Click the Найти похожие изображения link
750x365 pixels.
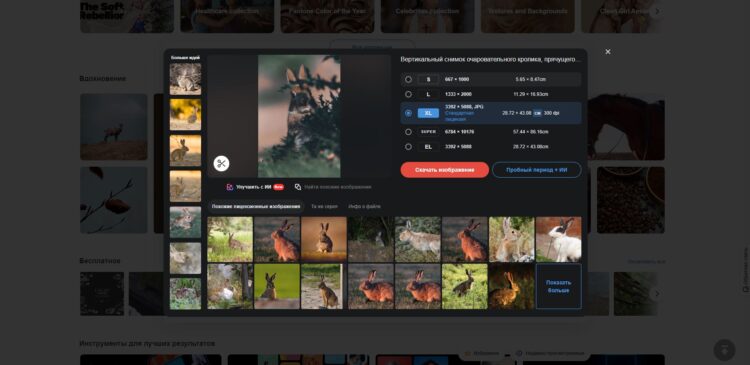point(338,187)
